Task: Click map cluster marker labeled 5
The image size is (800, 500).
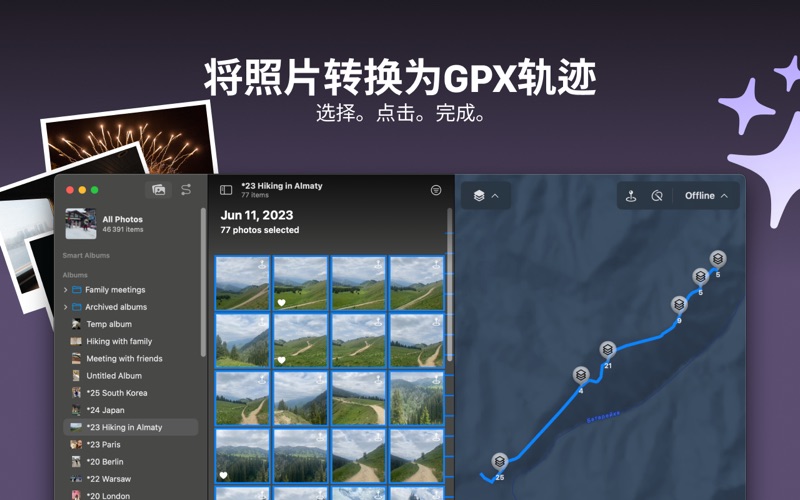Action: tap(718, 259)
